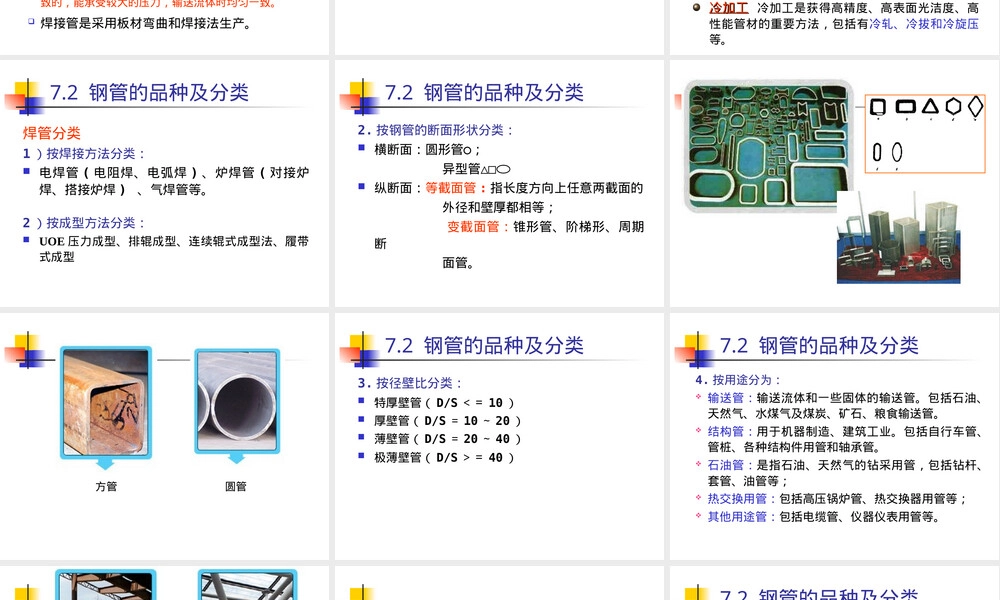This screenshot has width=1000, height=600.
Task: Click the 异型管 line with shape symbols
Action: (476, 169)
